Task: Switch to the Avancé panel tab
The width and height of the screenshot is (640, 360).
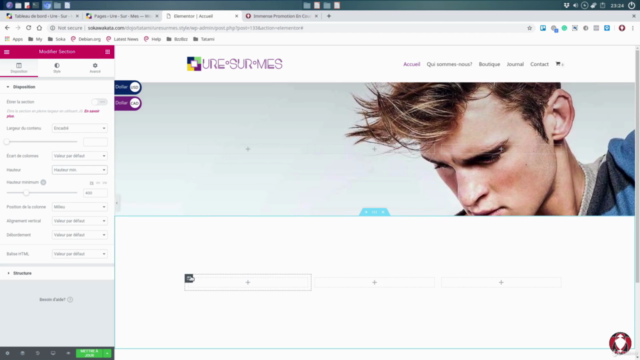Action: 95,68
